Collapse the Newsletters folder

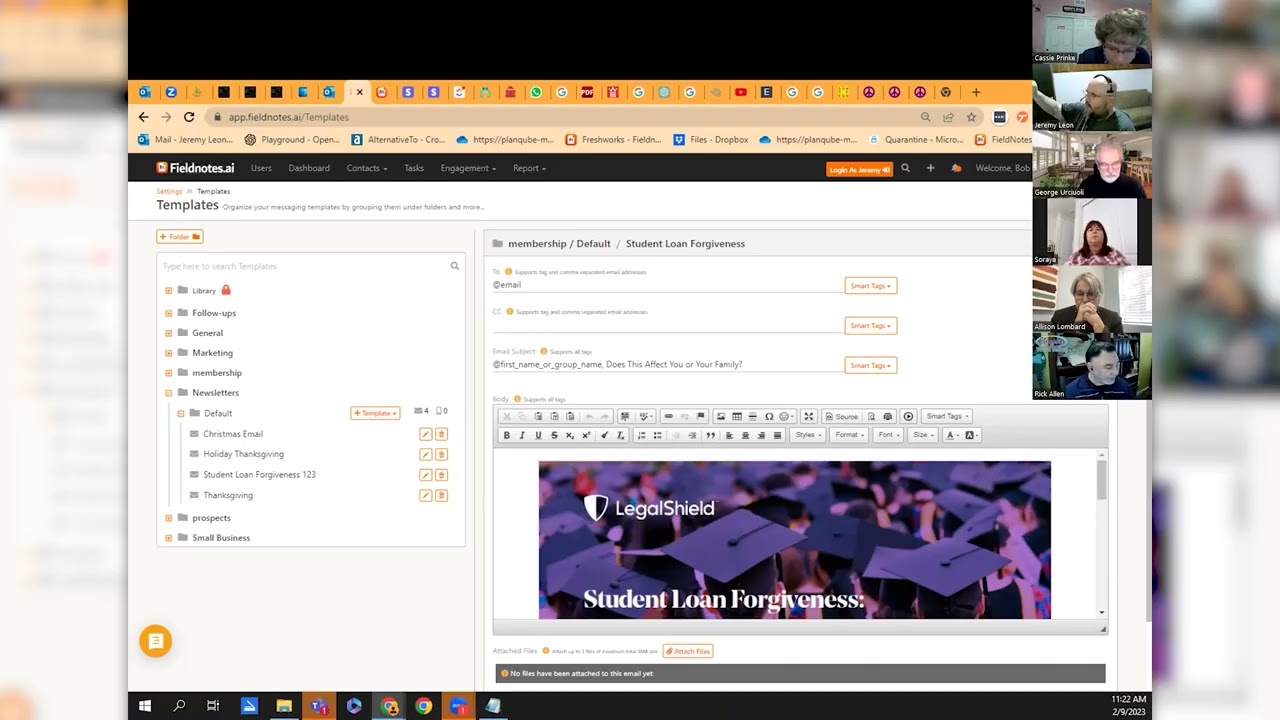pos(169,393)
